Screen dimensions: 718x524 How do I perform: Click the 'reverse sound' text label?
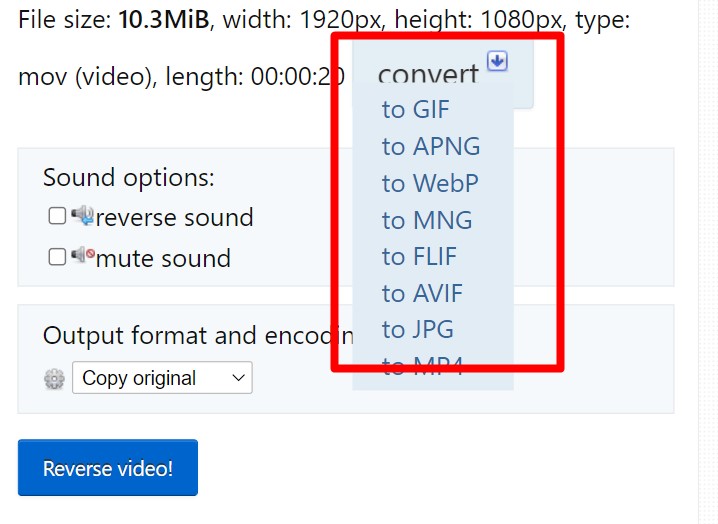(174, 218)
